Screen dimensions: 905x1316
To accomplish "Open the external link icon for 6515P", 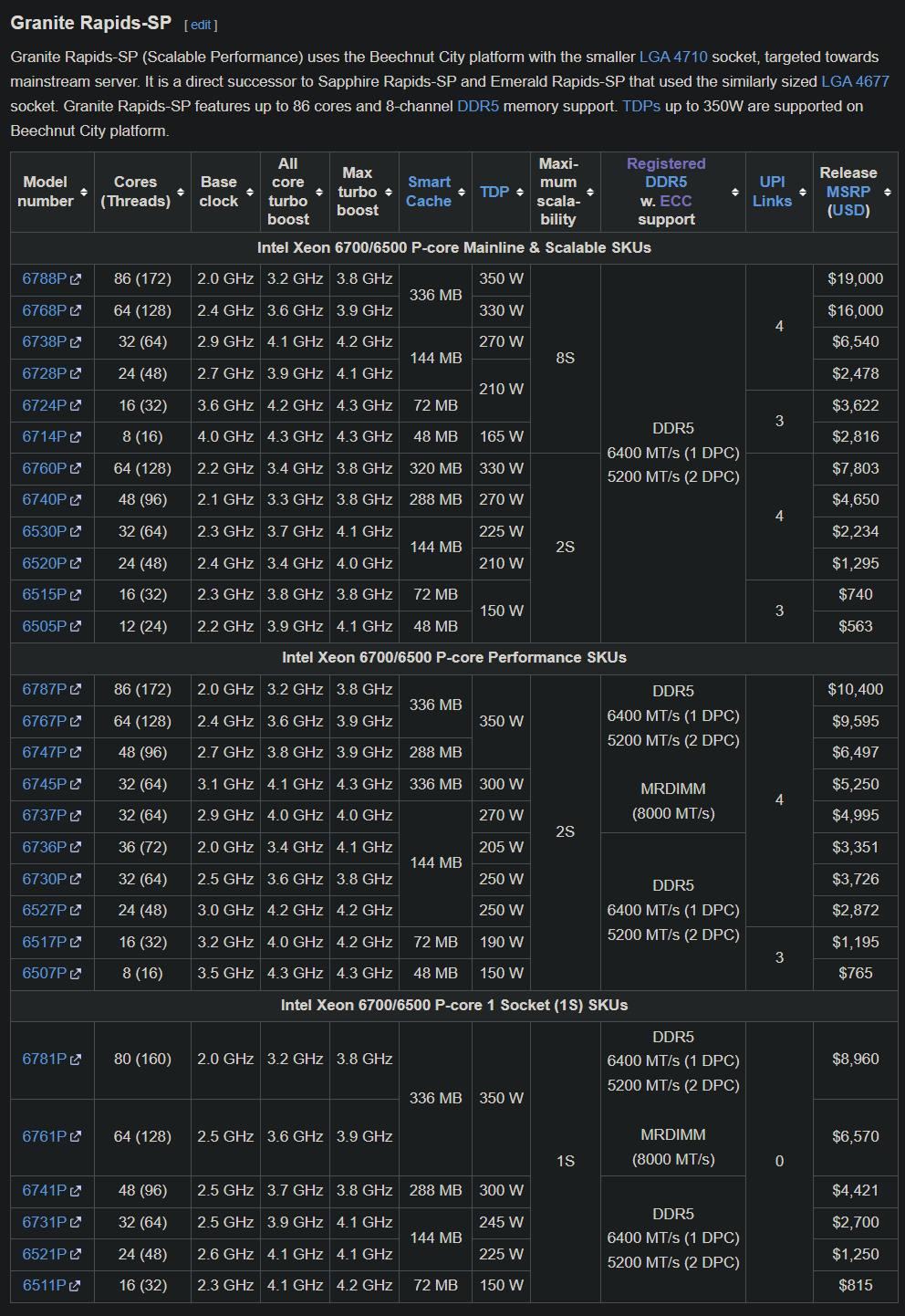I will 76,595.
